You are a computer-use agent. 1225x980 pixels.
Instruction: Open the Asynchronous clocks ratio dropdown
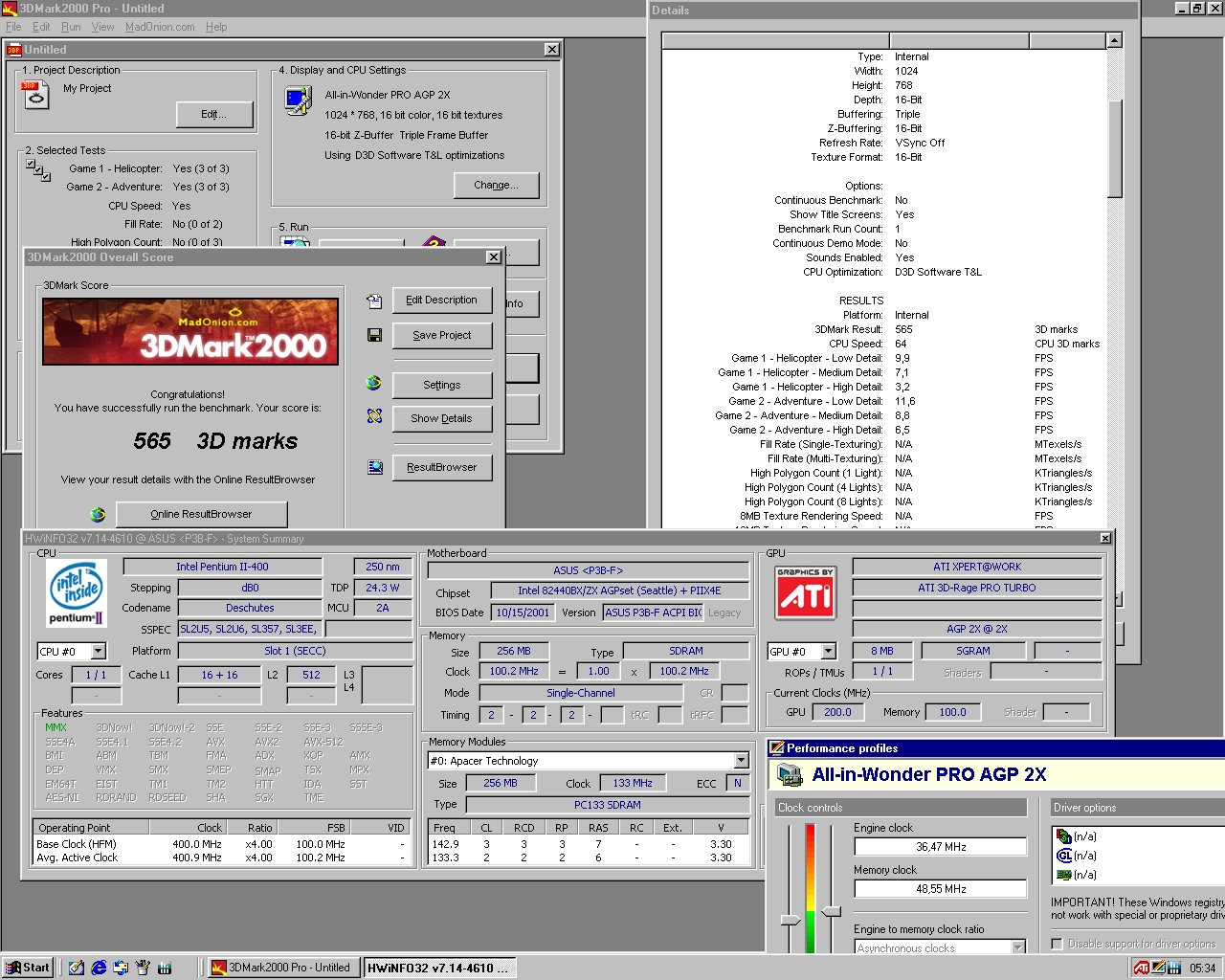[x=1018, y=947]
